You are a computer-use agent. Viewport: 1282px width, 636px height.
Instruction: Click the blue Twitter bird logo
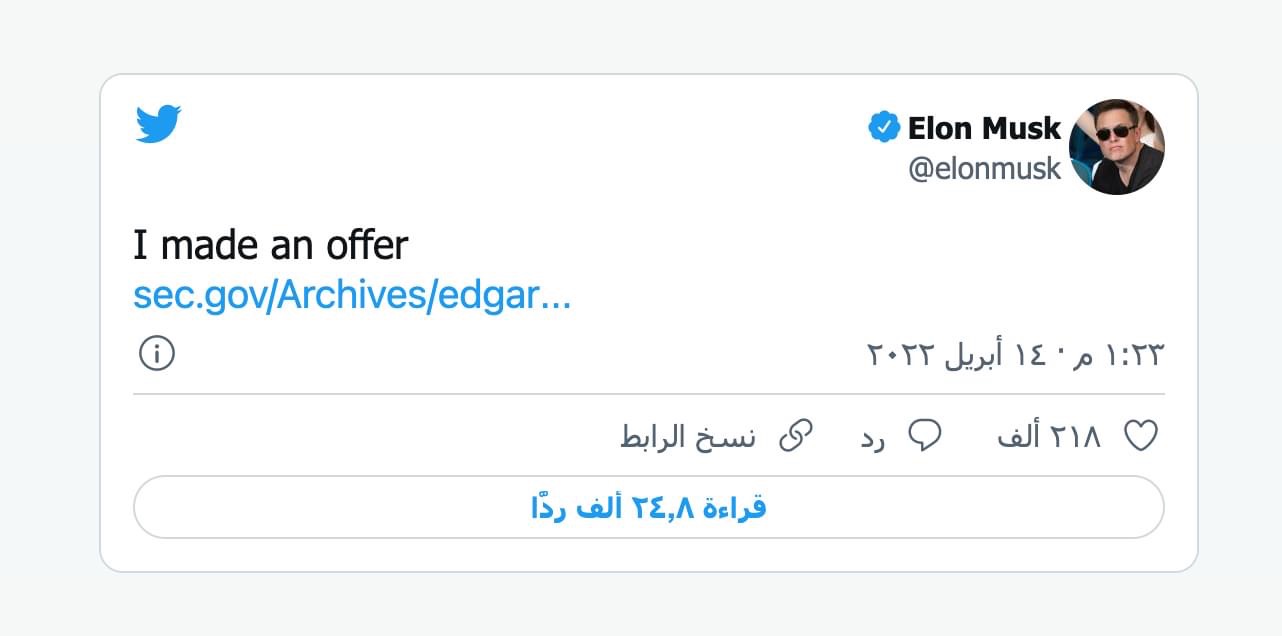click(158, 124)
